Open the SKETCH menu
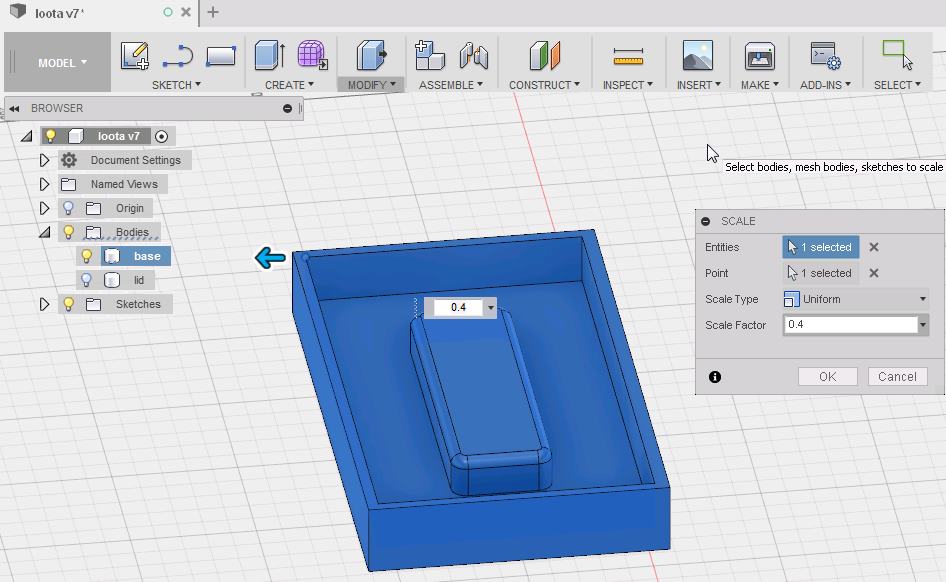The width and height of the screenshot is (946, 582). (176, 85)
